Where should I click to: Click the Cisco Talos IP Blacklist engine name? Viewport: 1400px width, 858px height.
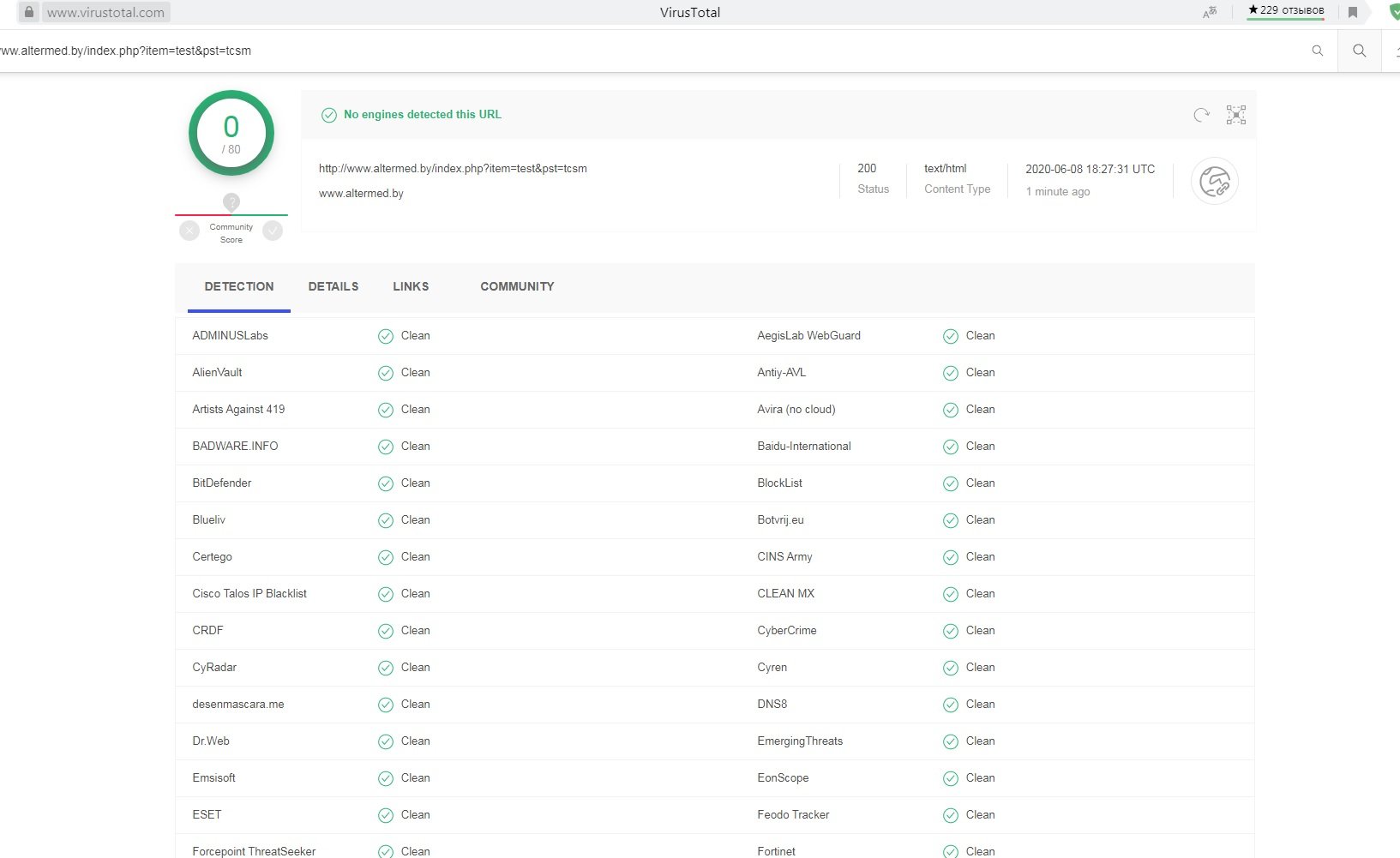[x=249, y=593]
